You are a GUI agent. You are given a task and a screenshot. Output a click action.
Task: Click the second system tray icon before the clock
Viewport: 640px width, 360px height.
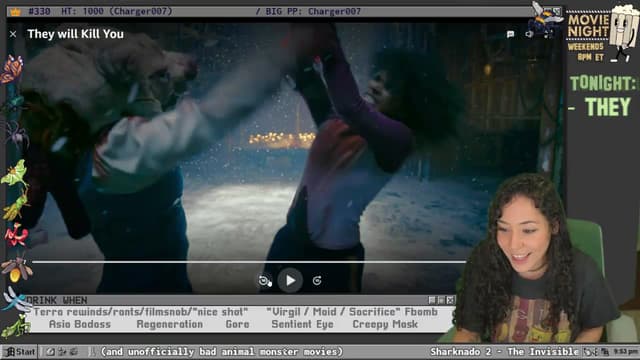tap(605, 351)
